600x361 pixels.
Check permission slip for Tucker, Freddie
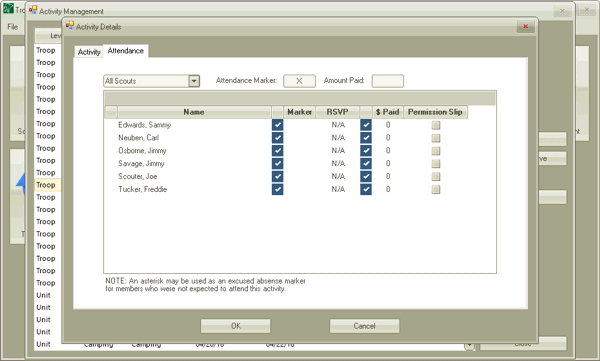(x=436, y=189)
